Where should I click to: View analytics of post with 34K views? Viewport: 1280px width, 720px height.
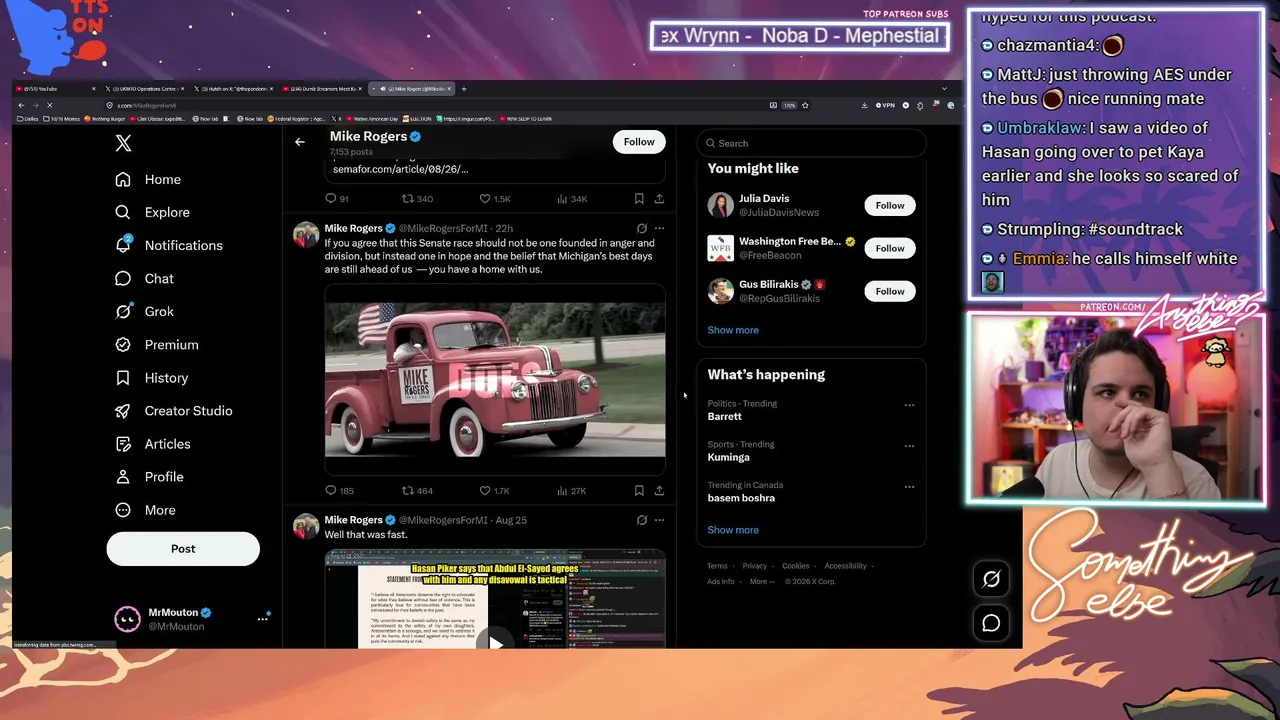pos(572,199)
